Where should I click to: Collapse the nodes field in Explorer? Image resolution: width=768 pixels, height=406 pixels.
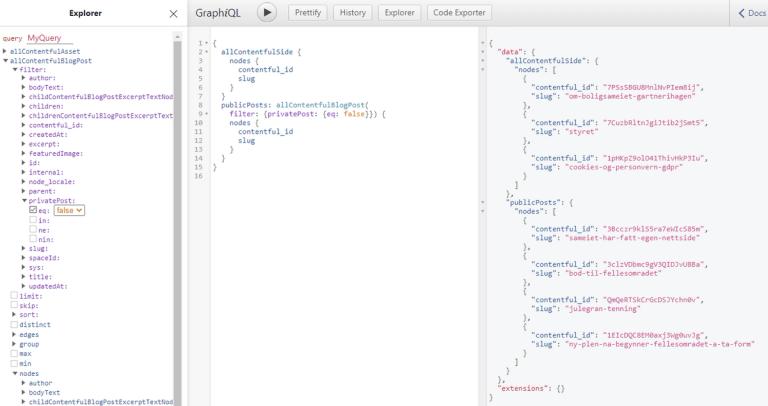[14, 373]
